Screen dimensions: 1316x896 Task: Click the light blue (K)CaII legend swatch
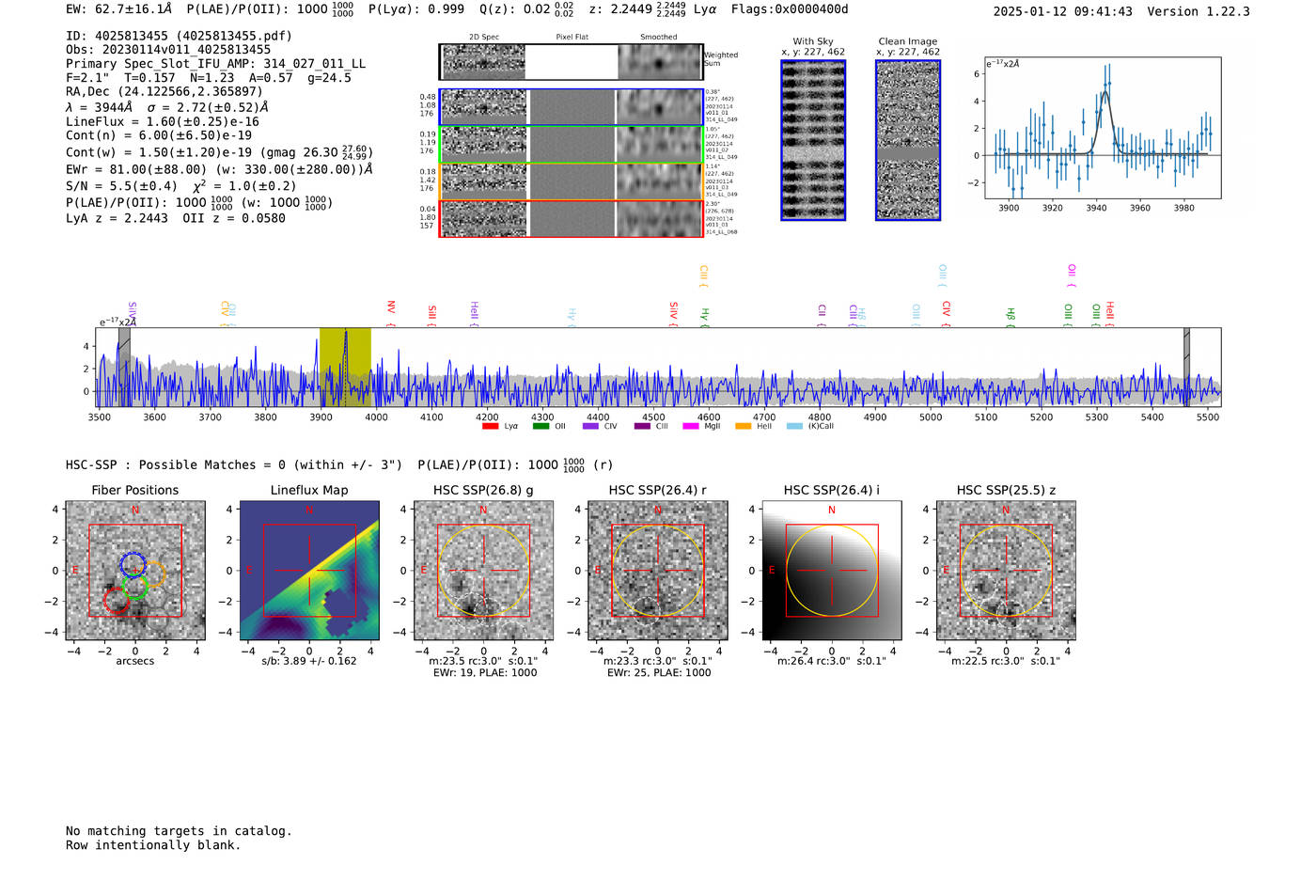tap(794, 426)
